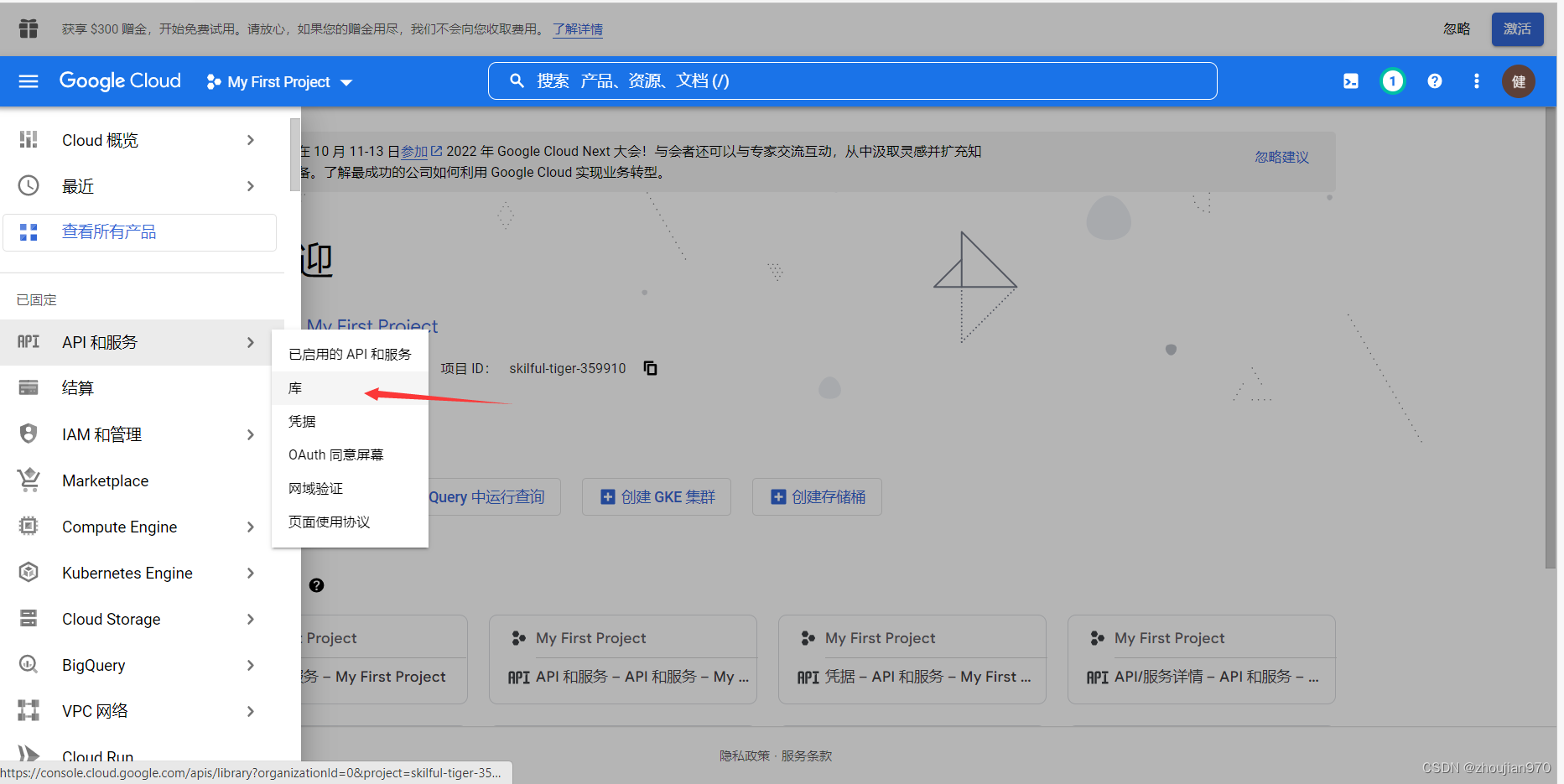Screen dimensions: 1564x784
Task: Click the API icon beside API 和服务
Action: click(x=29, y=342)
